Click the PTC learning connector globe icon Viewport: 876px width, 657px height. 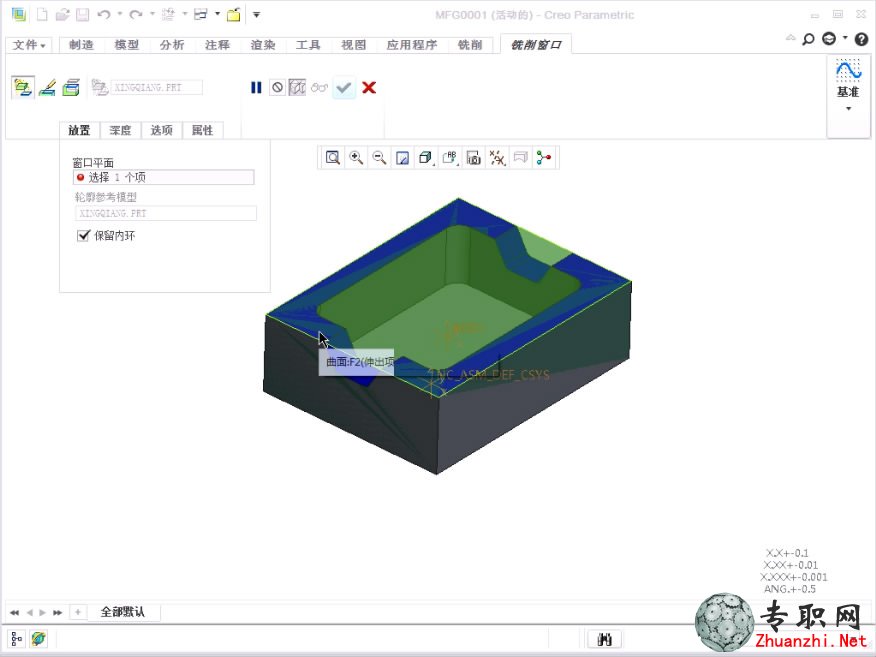pos(829,39)
